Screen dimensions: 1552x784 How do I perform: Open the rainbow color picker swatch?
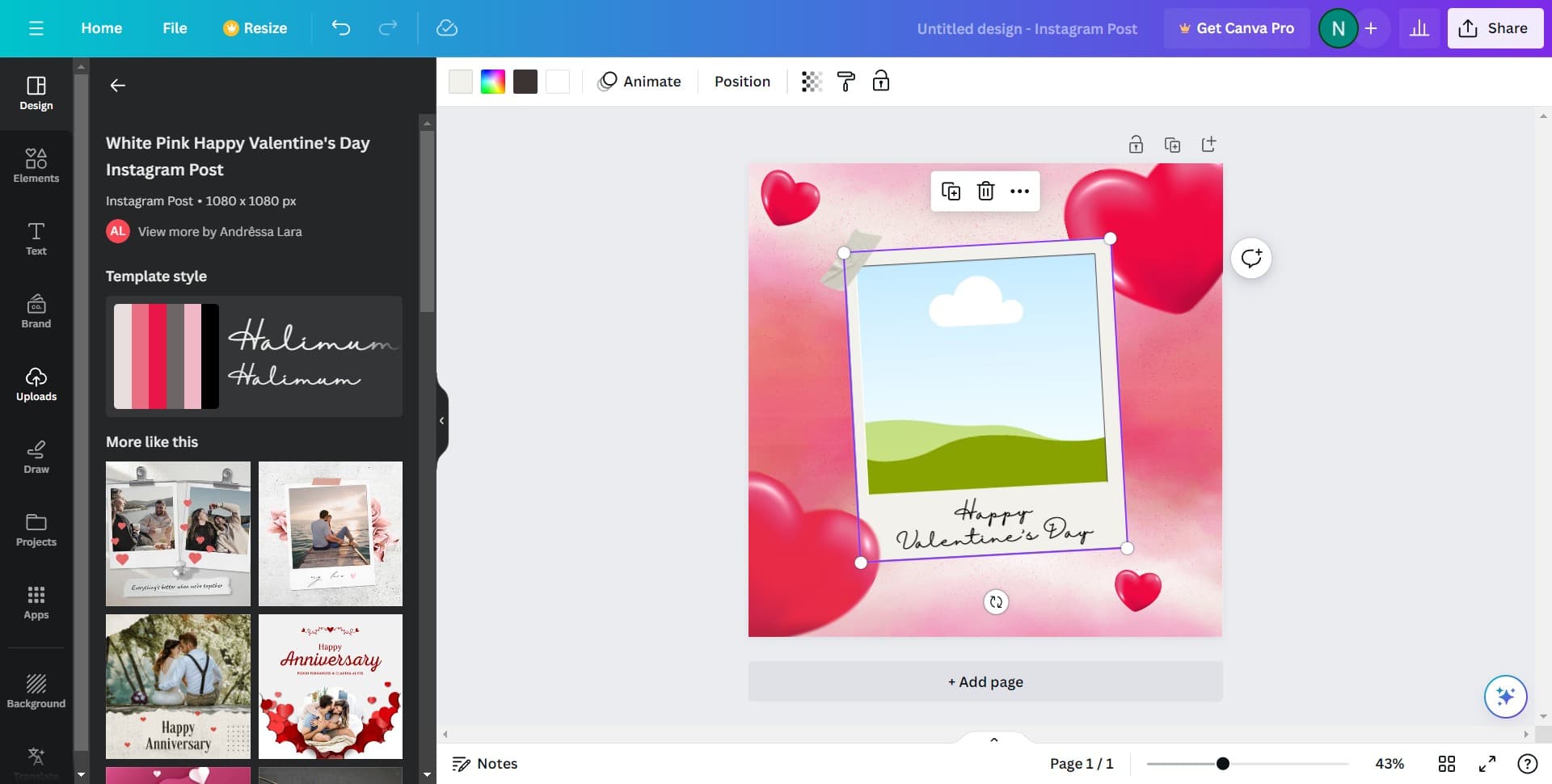click(x=492, y=81)
